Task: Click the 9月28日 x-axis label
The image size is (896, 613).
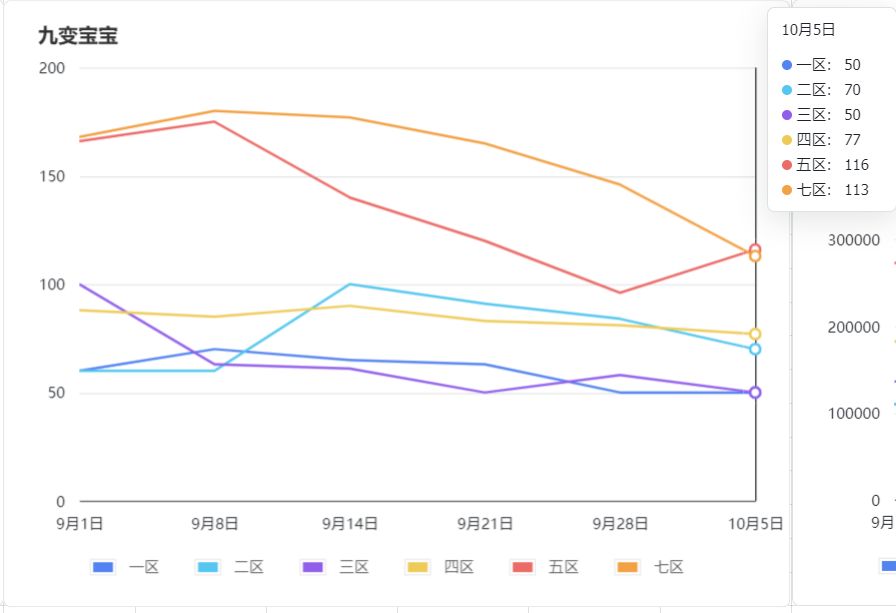Action: coord(620,523)
